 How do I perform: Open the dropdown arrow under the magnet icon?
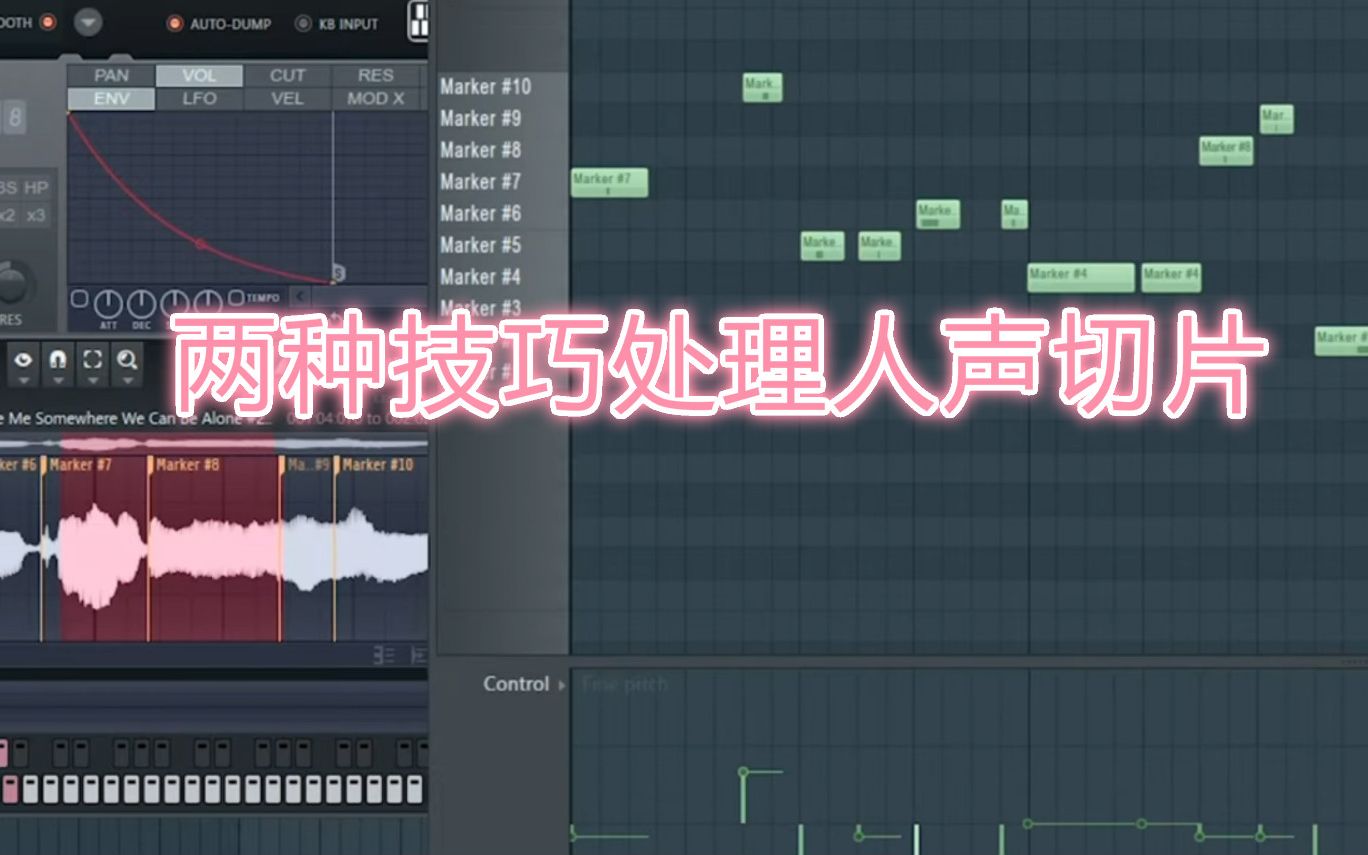57,380
